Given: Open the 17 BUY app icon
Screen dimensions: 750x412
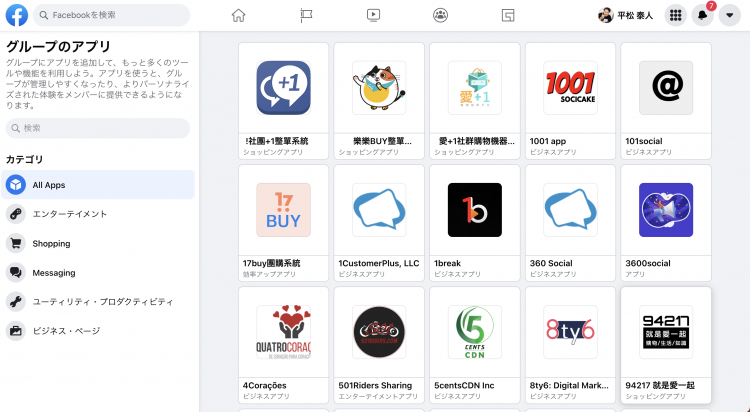Looking at the screenshot, I should coord(283,210).
